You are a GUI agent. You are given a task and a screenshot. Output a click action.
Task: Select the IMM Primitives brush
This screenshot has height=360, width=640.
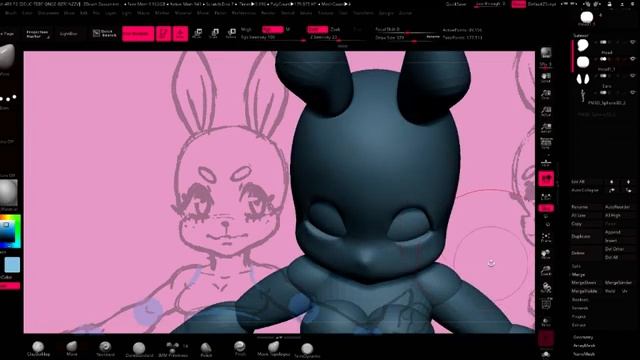click(x=173, y=349)
